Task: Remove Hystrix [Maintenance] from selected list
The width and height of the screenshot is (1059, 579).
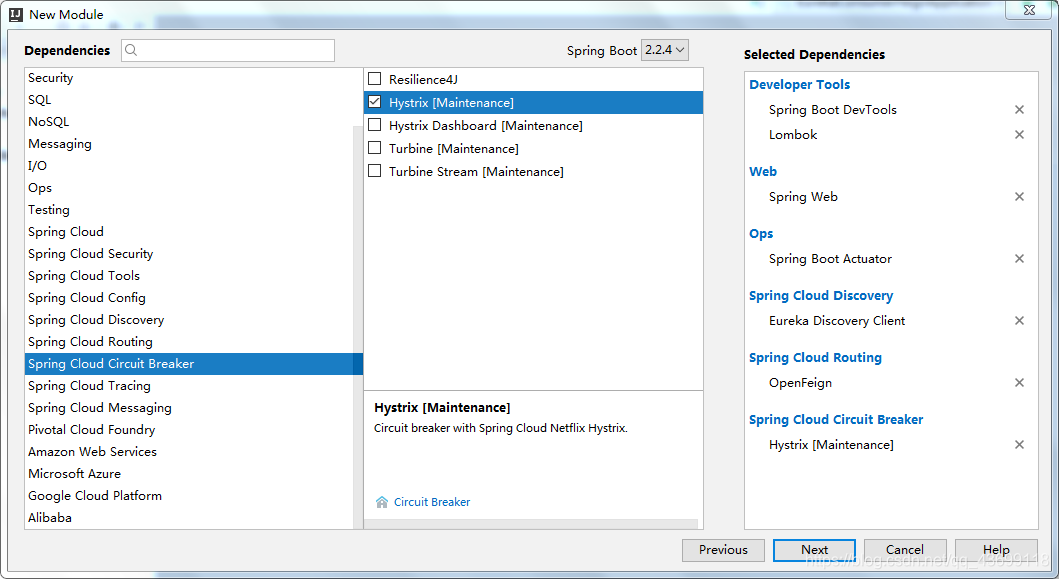Action: [x=1019, y=445]
